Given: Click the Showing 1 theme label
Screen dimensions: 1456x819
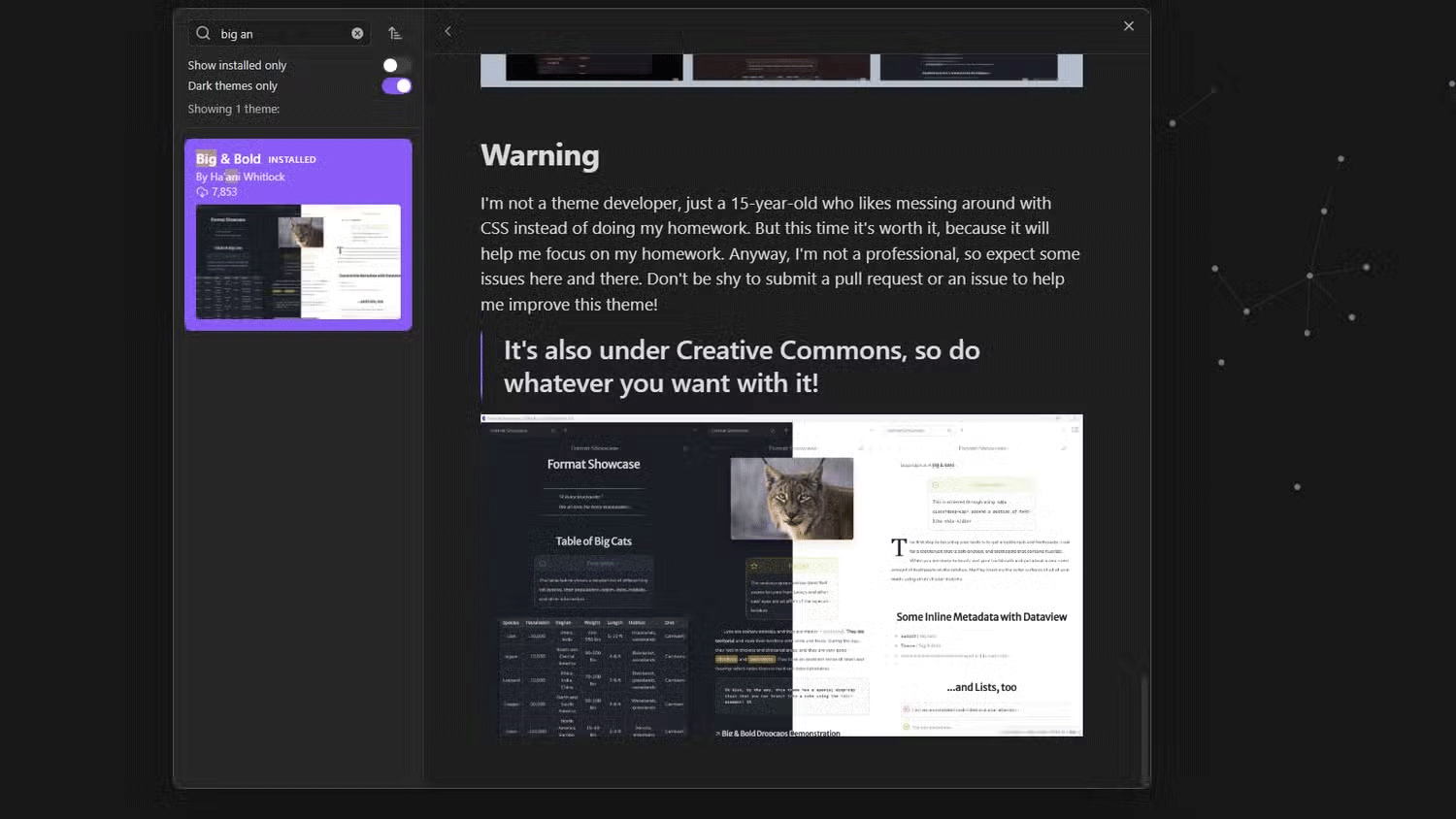Looking at the screenshot, I should pos(234,110).
